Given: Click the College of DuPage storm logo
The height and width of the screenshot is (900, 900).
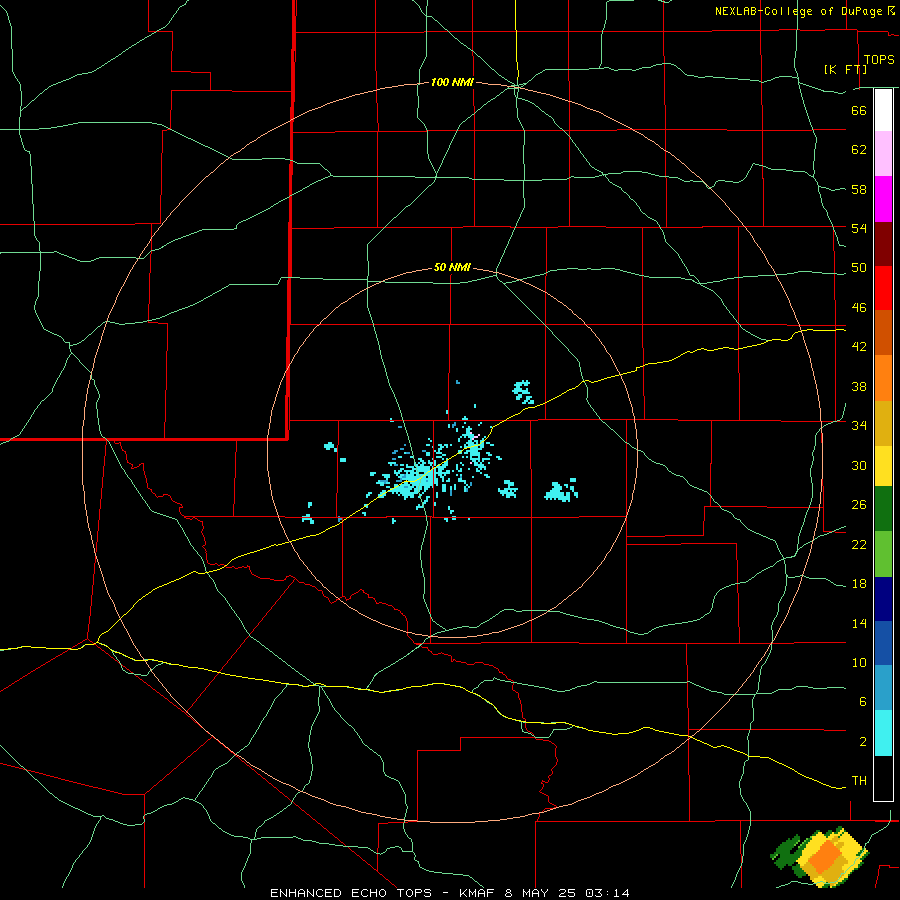Looking at the screenshot, I should click(x=820, y=856).
